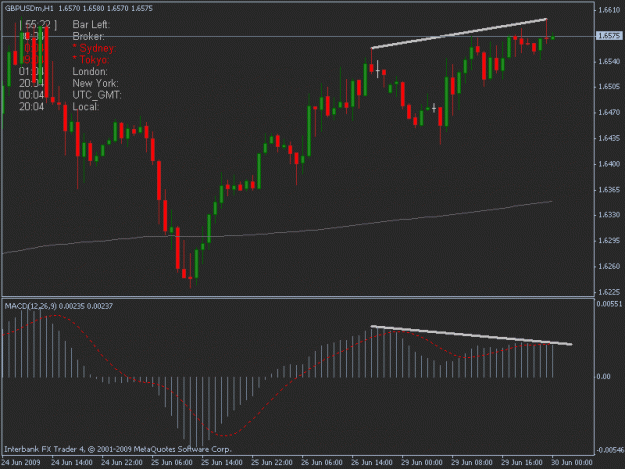
Task: Click the time axis label 29 Jun 00:00
Action: (x=422, y=462)
